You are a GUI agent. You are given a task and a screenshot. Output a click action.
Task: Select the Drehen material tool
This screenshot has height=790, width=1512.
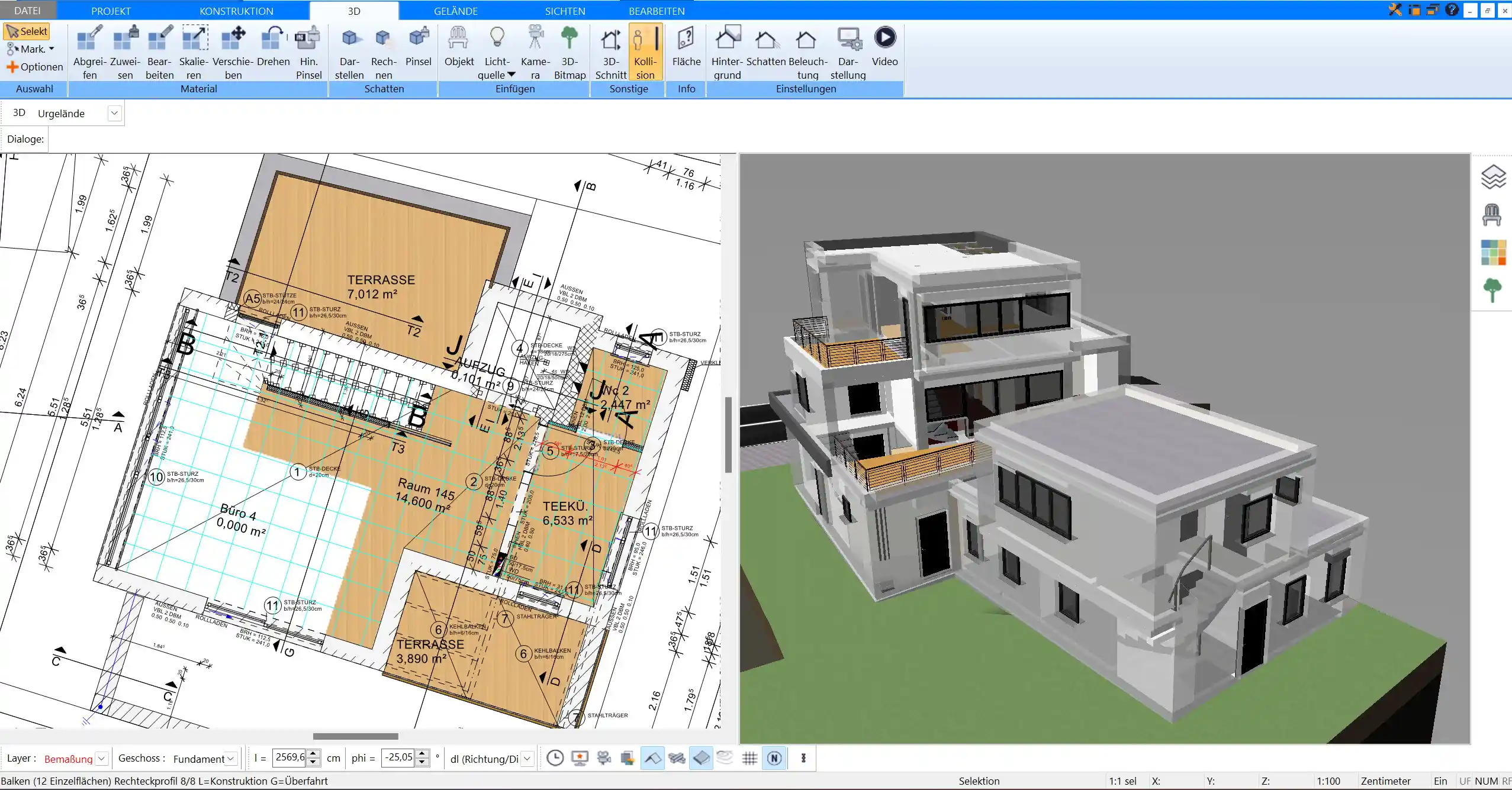coord(273,46)
